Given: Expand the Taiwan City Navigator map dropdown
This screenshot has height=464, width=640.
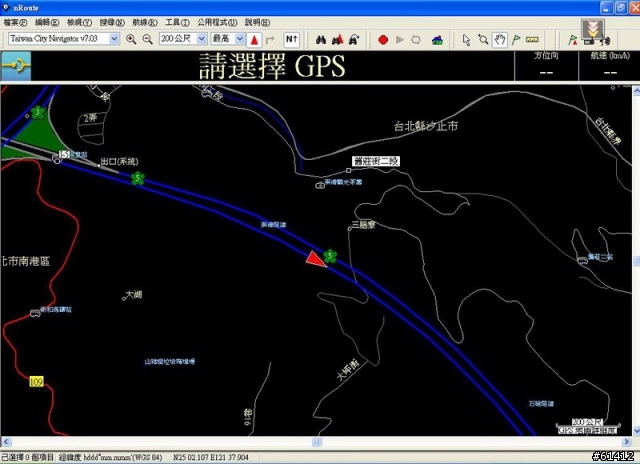Looking at the screenshot, I should [114, 39].
